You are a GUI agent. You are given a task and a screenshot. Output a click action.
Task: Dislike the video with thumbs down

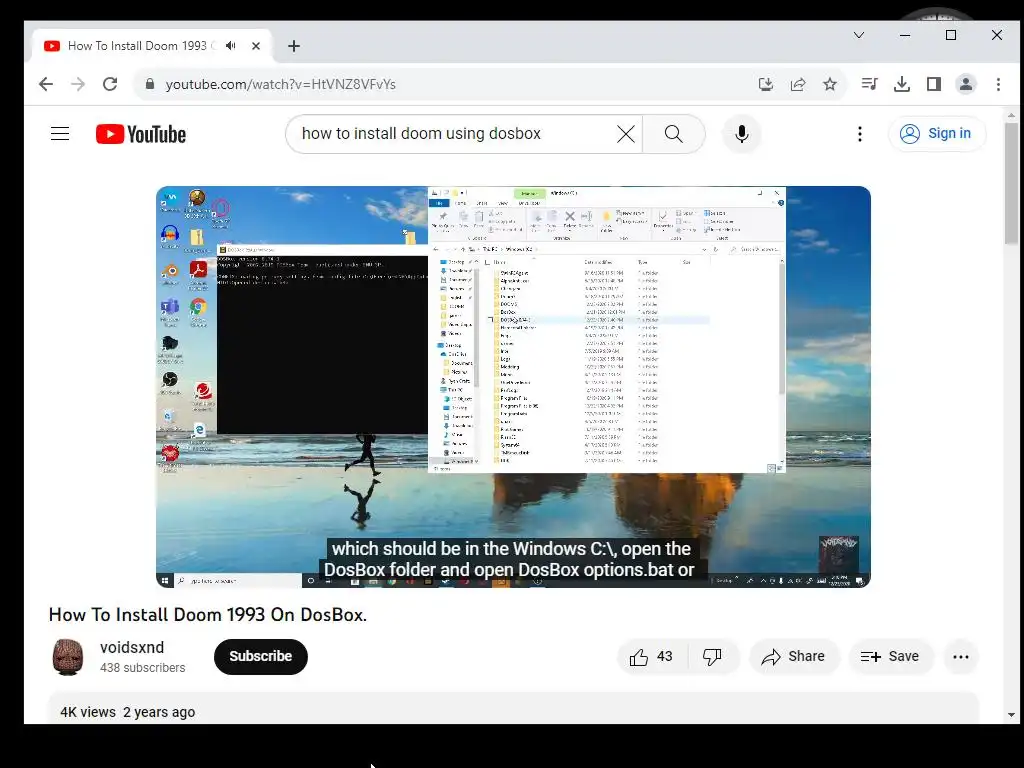(x=712, y=656)
